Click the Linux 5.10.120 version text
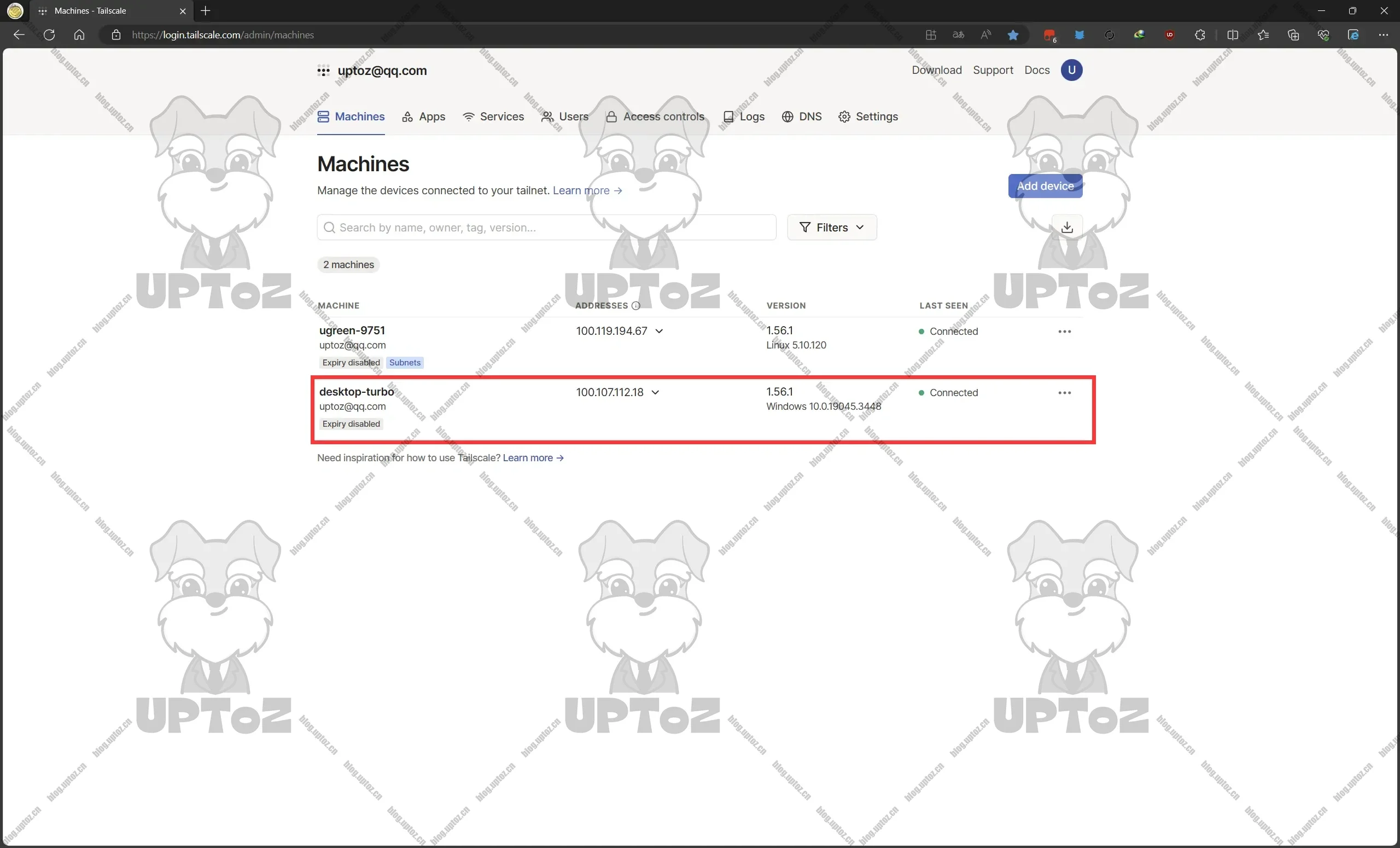1400x848 pixels. click(796, 345)
